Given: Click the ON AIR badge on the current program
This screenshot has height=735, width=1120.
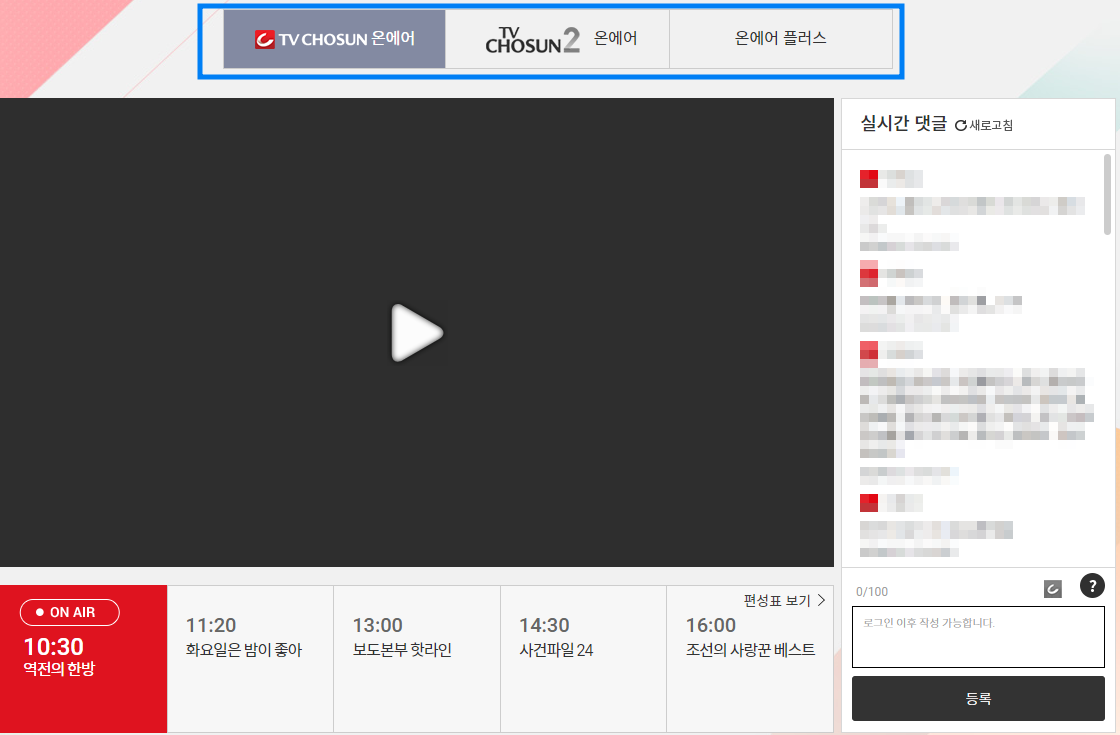Looking at the screenshot, I should [x=69, y=612].
